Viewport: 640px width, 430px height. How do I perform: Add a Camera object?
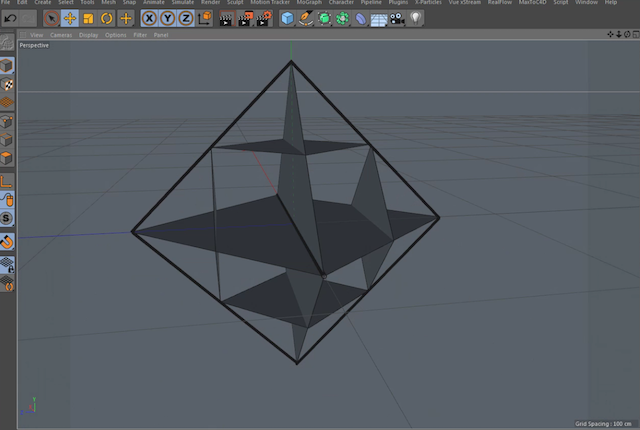click(x=397, y=18)
